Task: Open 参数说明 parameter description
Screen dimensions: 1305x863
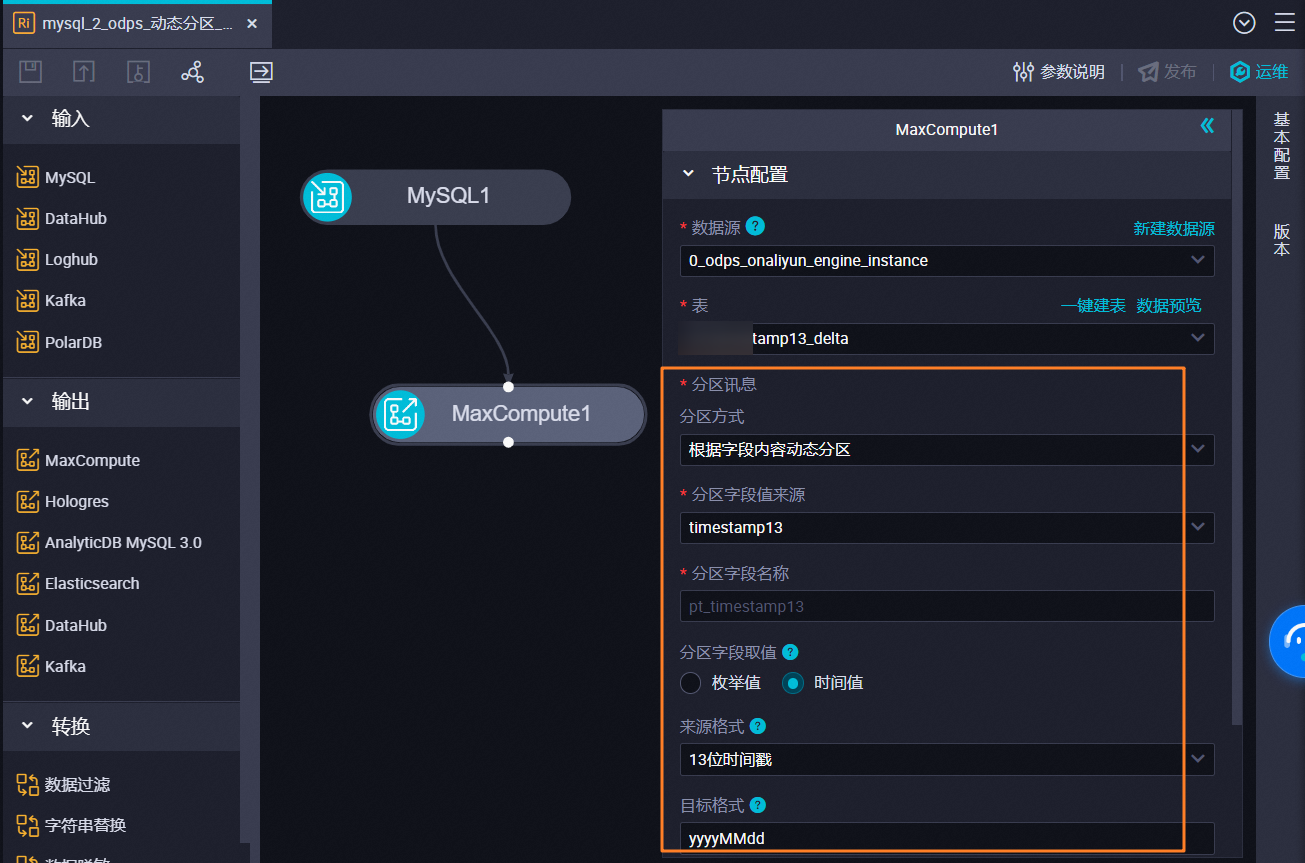Action: (x=1059, y=72)
